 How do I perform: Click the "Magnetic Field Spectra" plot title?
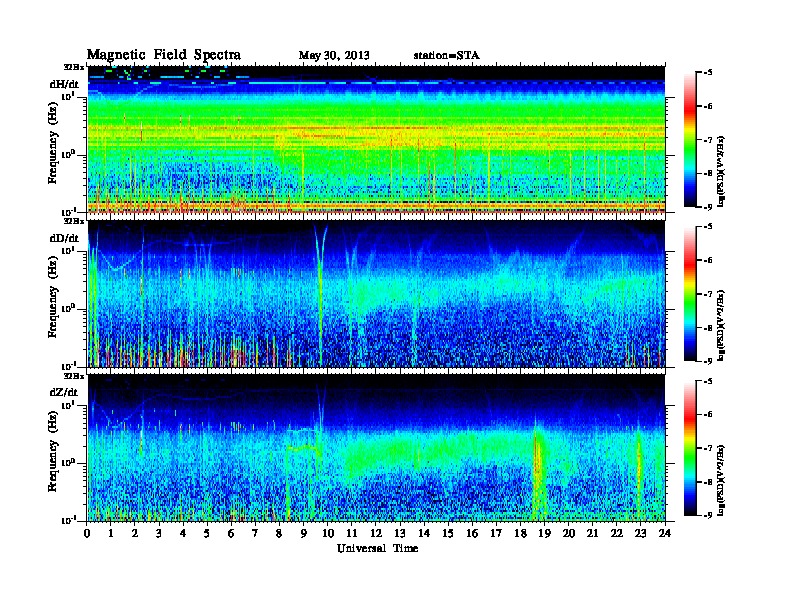pos(163,56)
